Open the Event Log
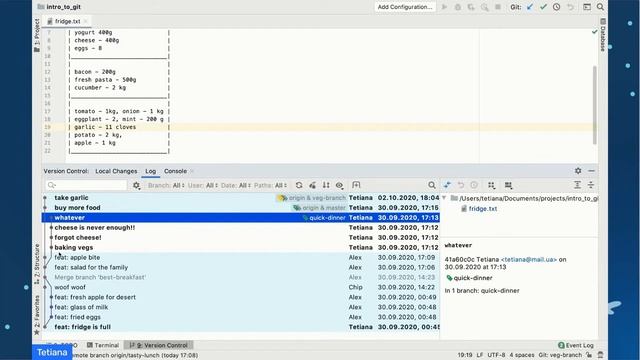 pyautogui.click(x=576, y=345)
